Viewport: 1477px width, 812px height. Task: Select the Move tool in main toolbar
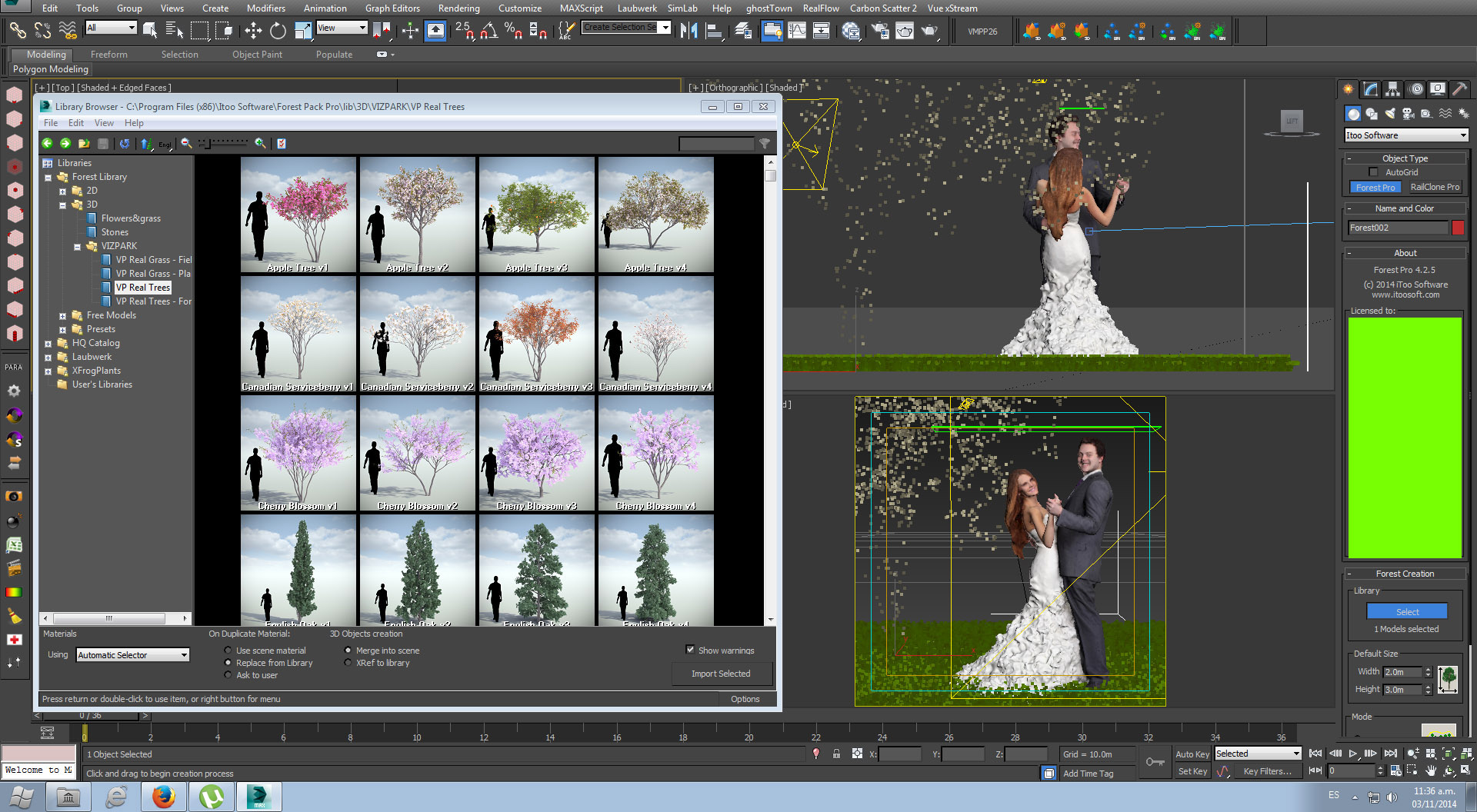click(x=253, y=31)
